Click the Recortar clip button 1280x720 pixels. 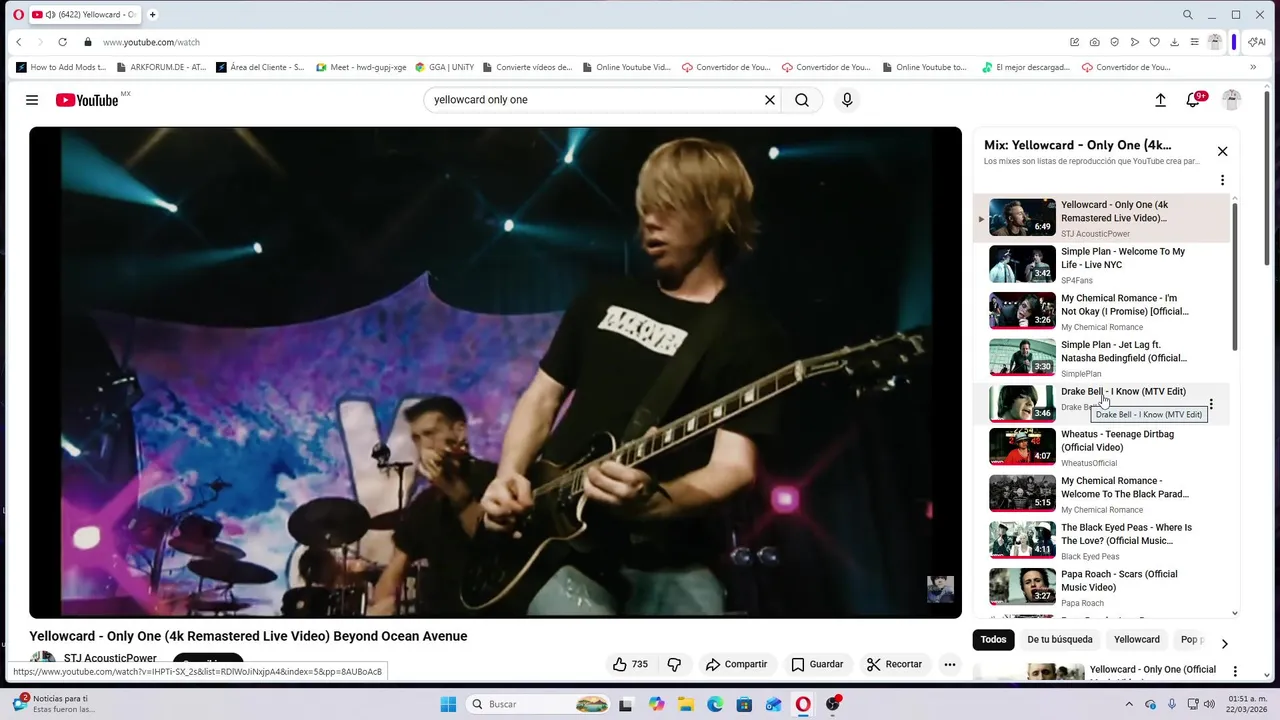894,664
